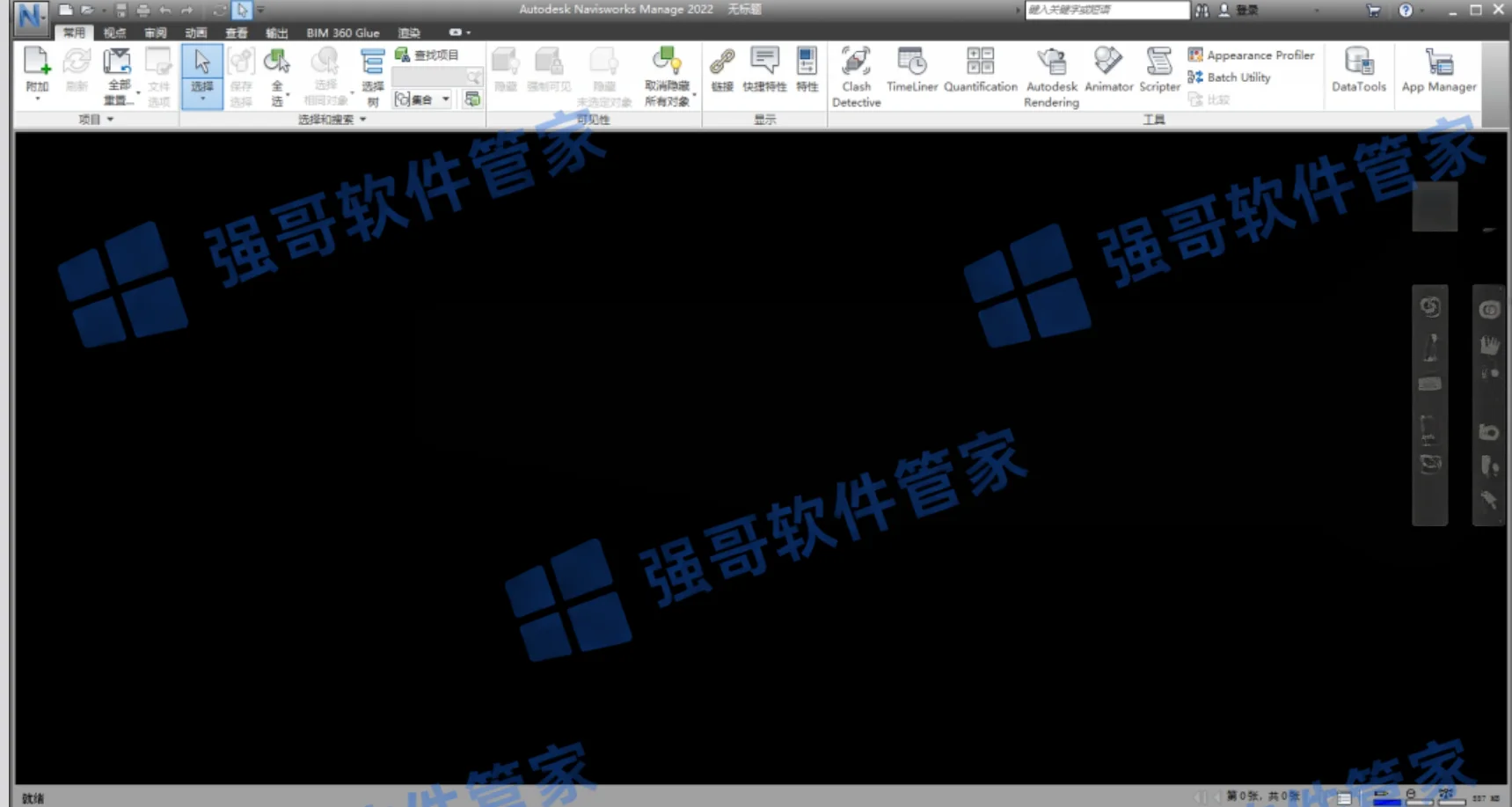
Task: Open Autodesk Rendering tool
Action: 1051,77
